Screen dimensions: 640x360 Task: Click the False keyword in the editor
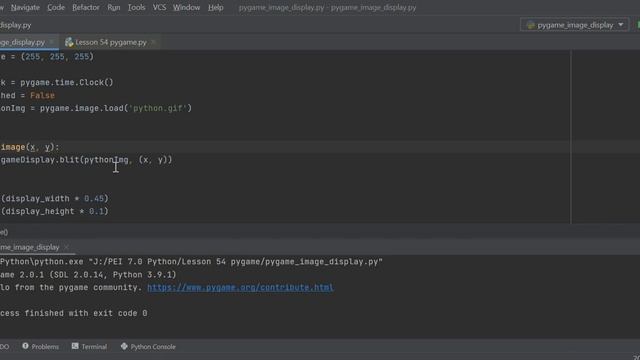point(42,96)
